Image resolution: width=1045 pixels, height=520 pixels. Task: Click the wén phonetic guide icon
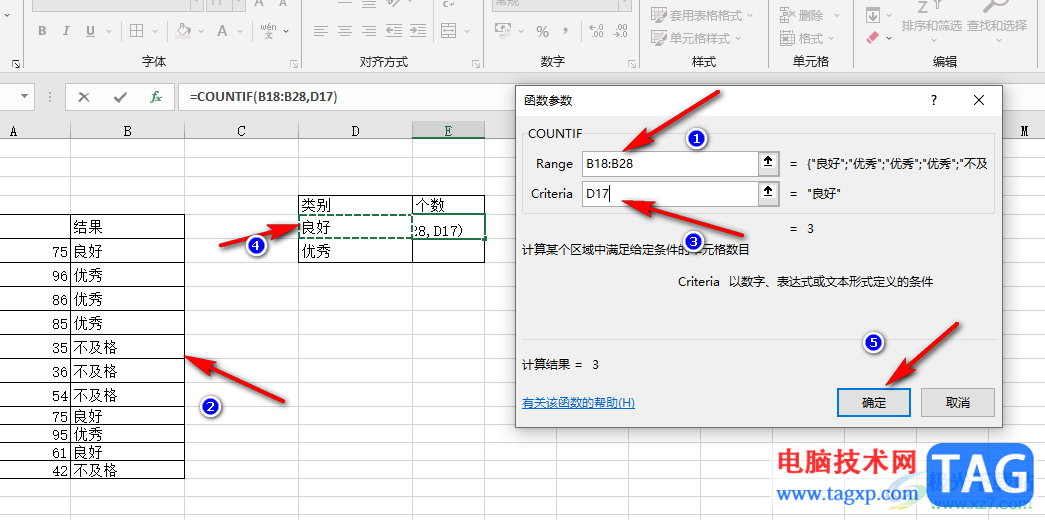click(x=269, y=31)
